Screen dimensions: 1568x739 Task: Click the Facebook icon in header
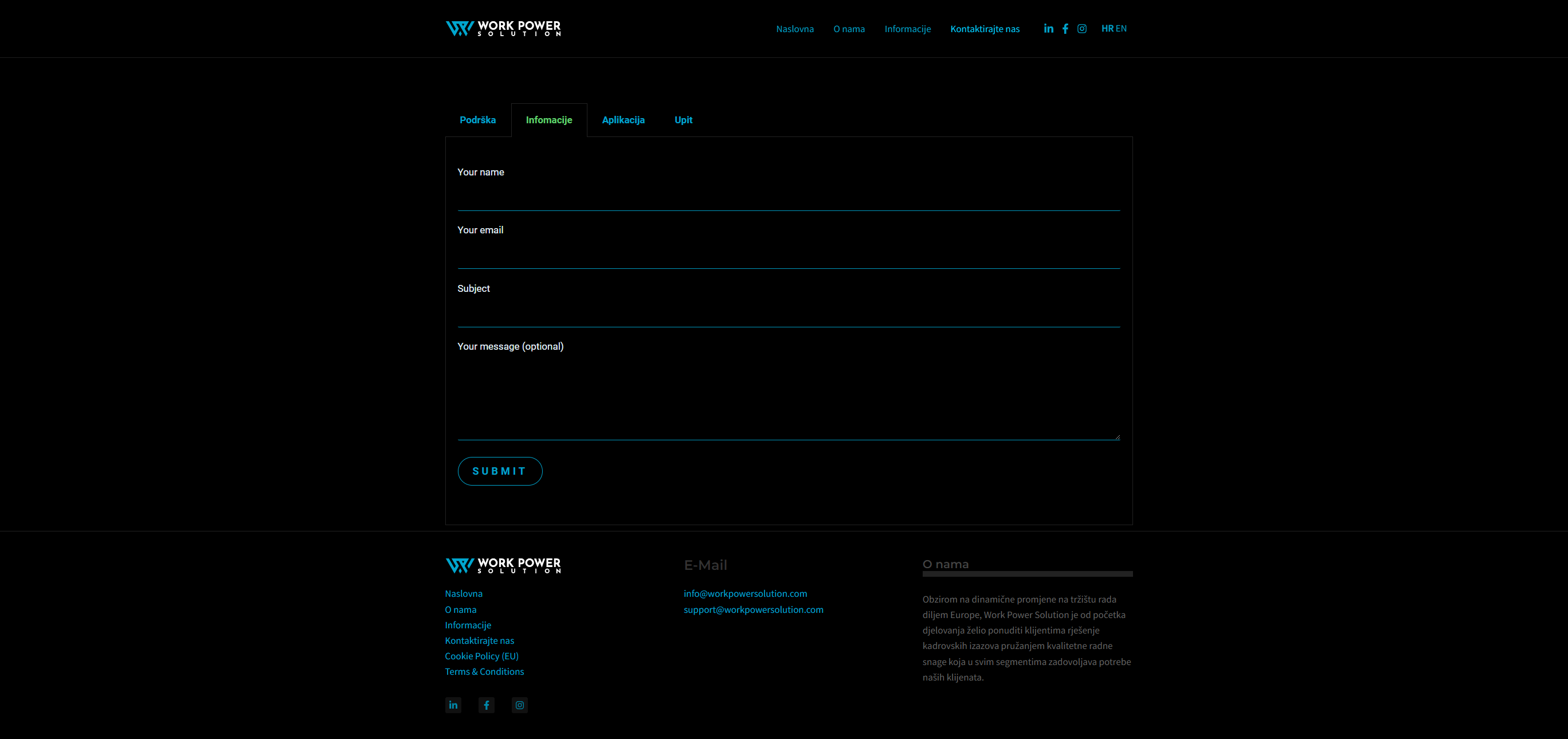tap(1065, 29)
